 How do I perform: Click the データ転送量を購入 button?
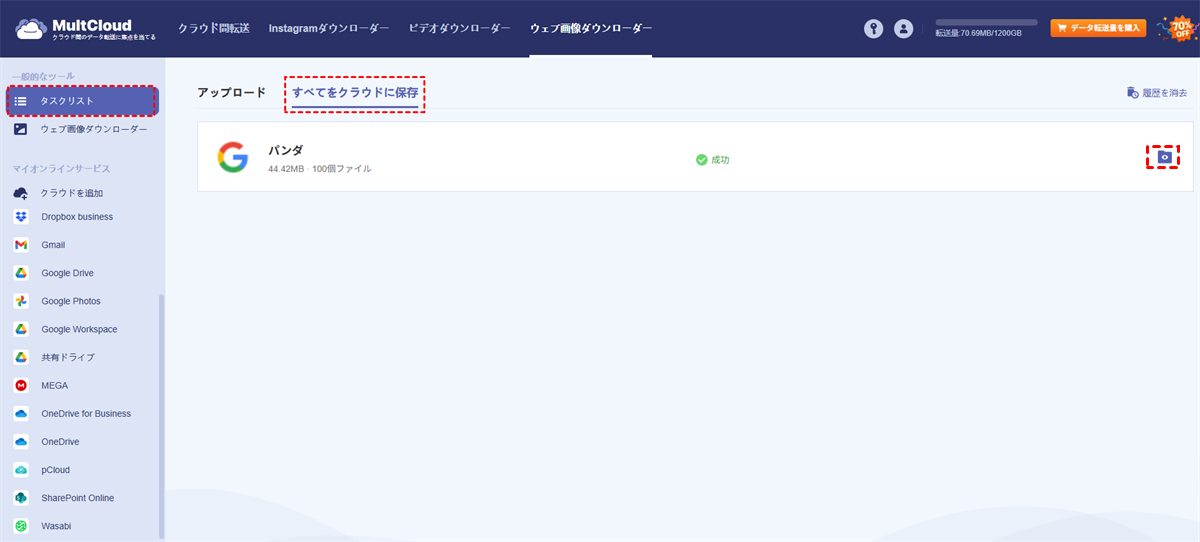[1096, 28]
